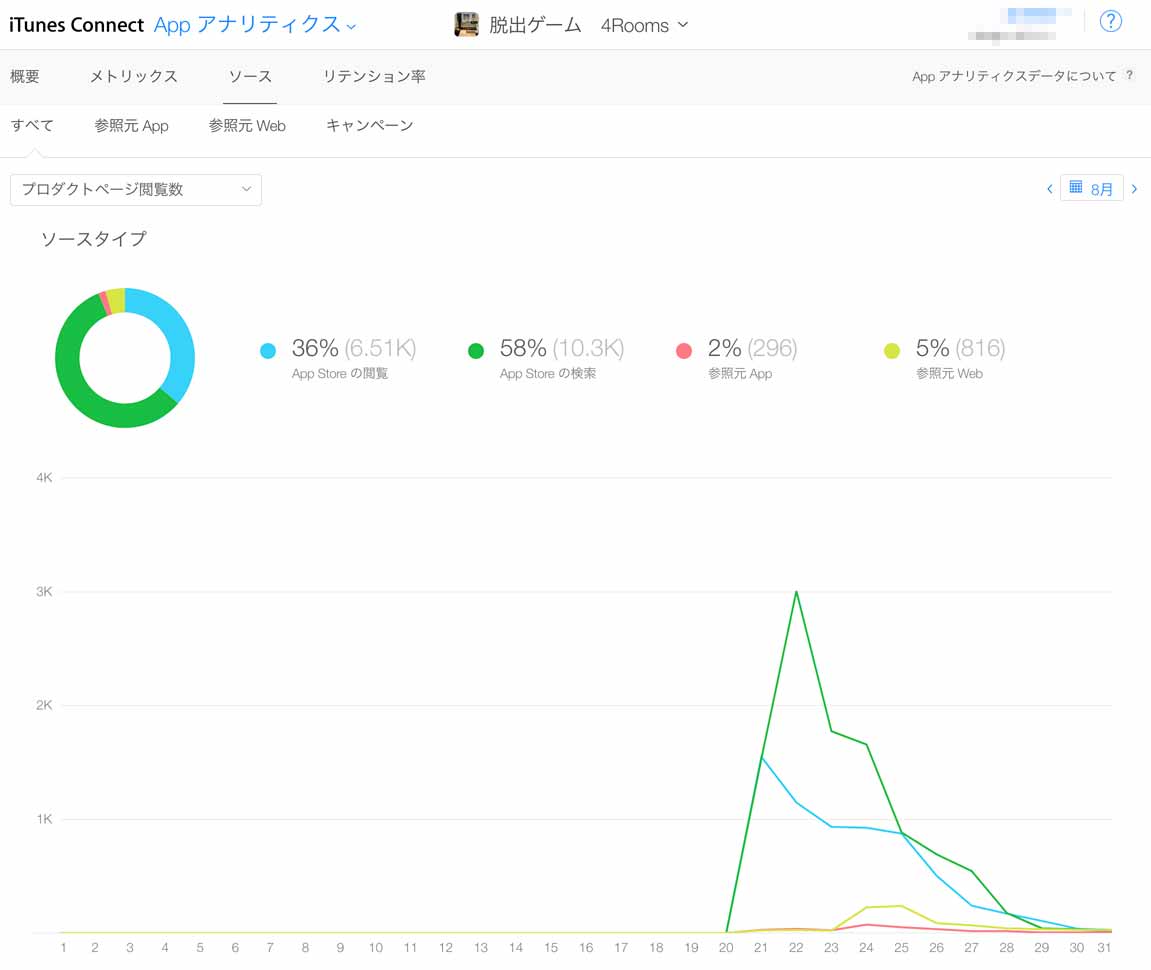
Task: Click the small help icon beside Appアナリティクスデータについて
Action: coord(1129,75)
